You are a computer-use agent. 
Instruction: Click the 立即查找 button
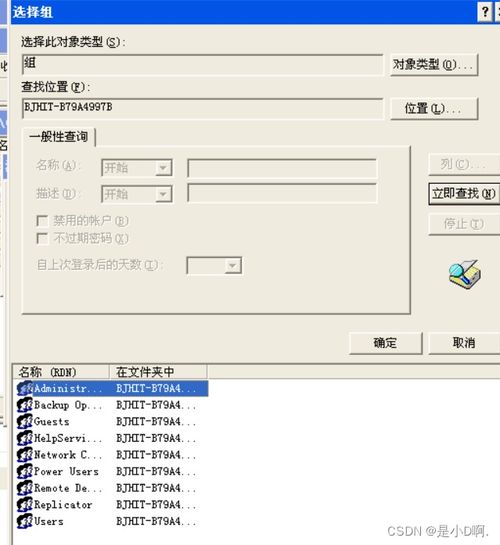[464, 194]
